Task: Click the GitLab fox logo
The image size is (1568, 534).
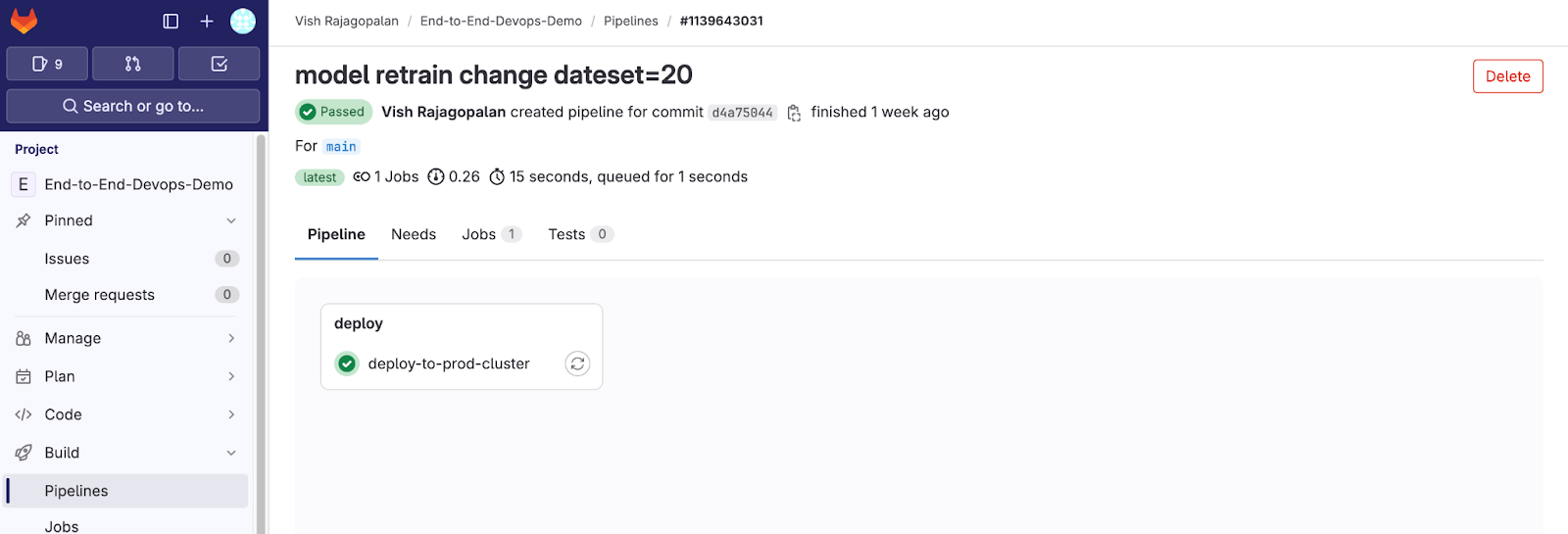Action: (24, 21)
